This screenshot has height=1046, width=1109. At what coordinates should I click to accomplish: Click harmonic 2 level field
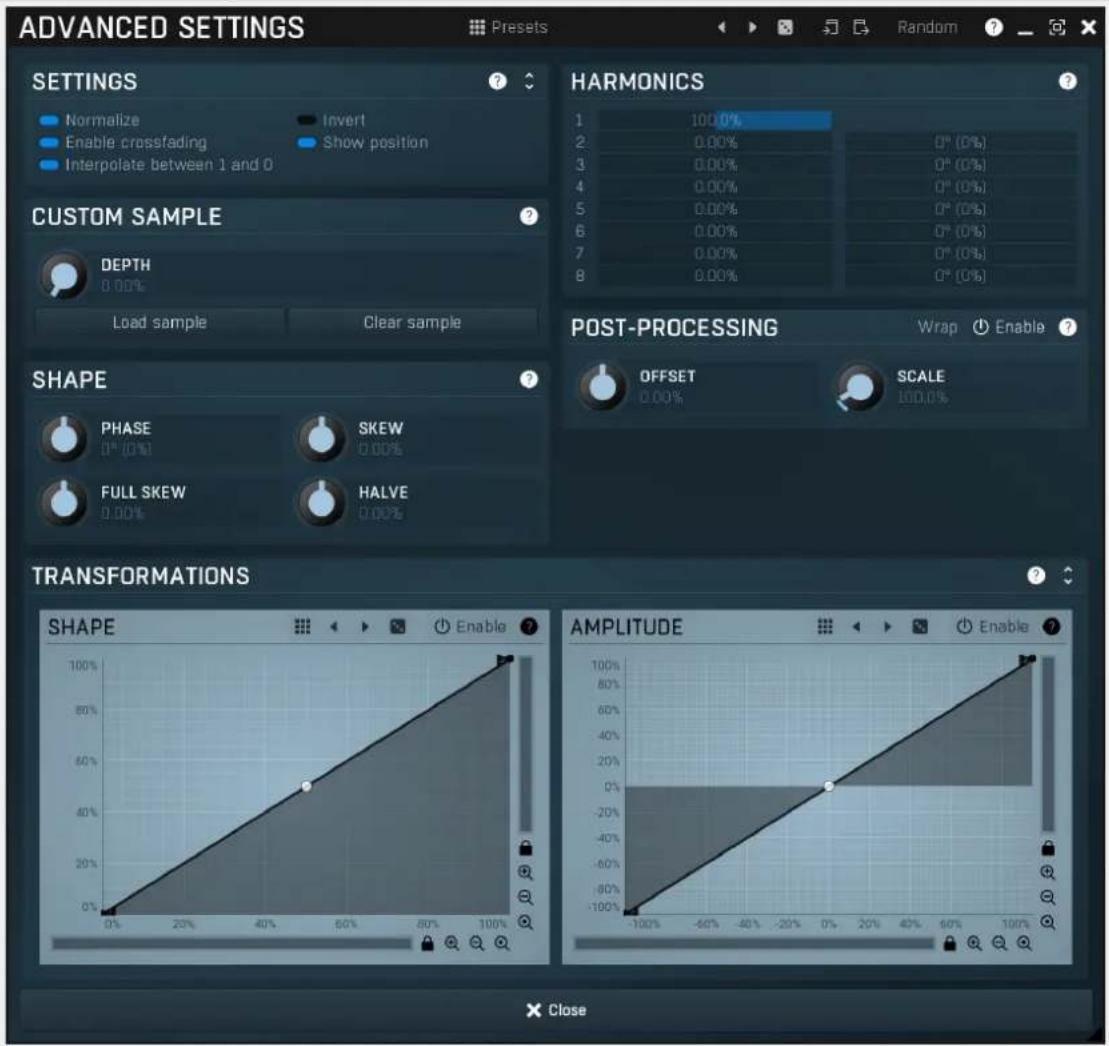[x=715, y=142]
